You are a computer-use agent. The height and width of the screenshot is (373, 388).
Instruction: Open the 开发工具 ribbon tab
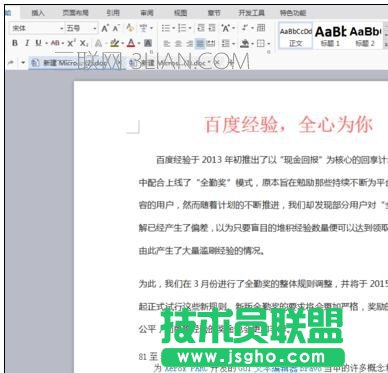[x=251, y=13]
